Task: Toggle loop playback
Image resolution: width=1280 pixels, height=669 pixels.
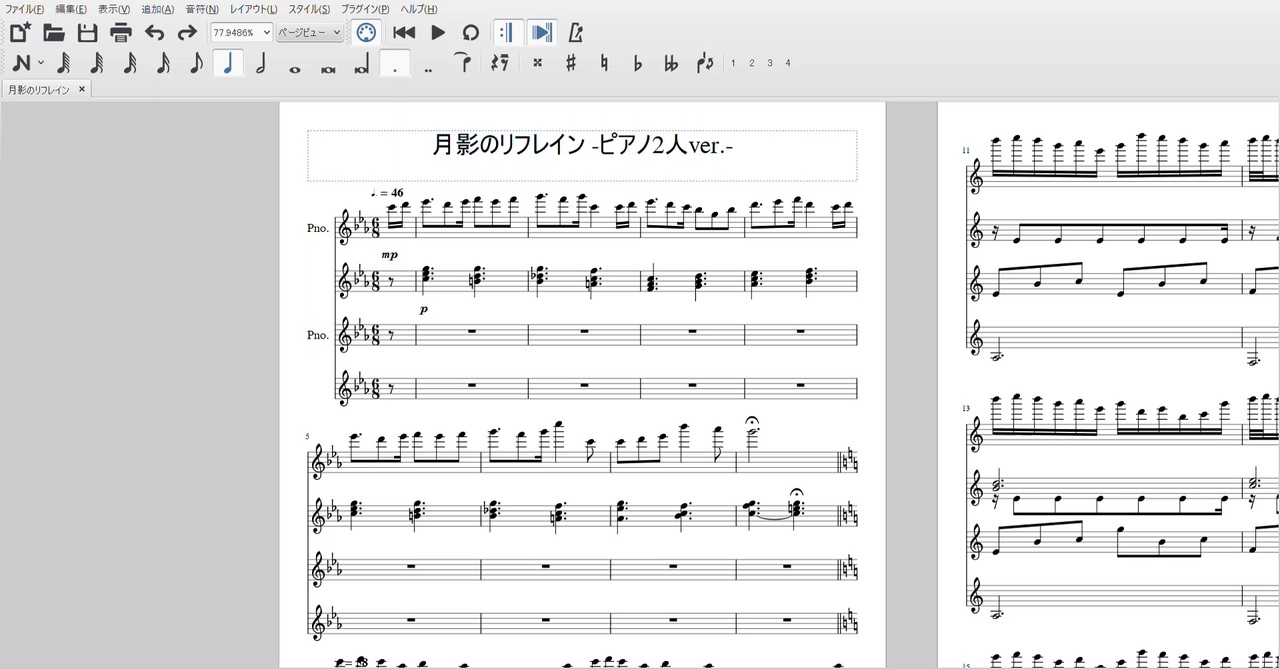Action: click(x=471, y=32)
